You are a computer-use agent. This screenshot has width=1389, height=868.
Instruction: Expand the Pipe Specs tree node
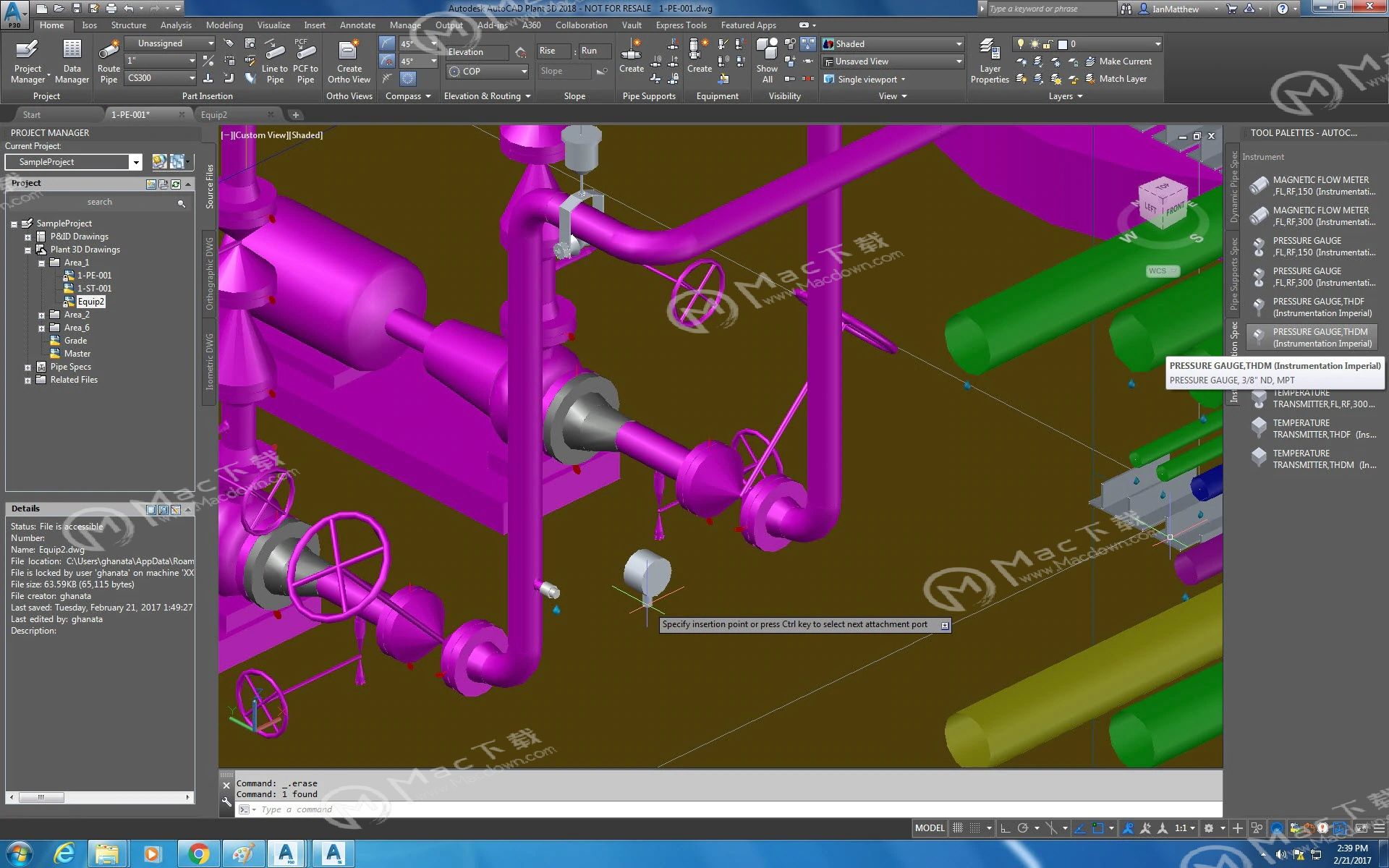point(28,367)
